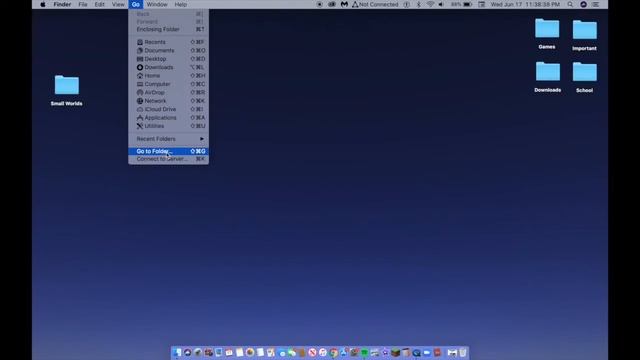The height and width of the screenshot is (360, 640).
Task: Open the Music app in the Dock
Action: point(323,352)
